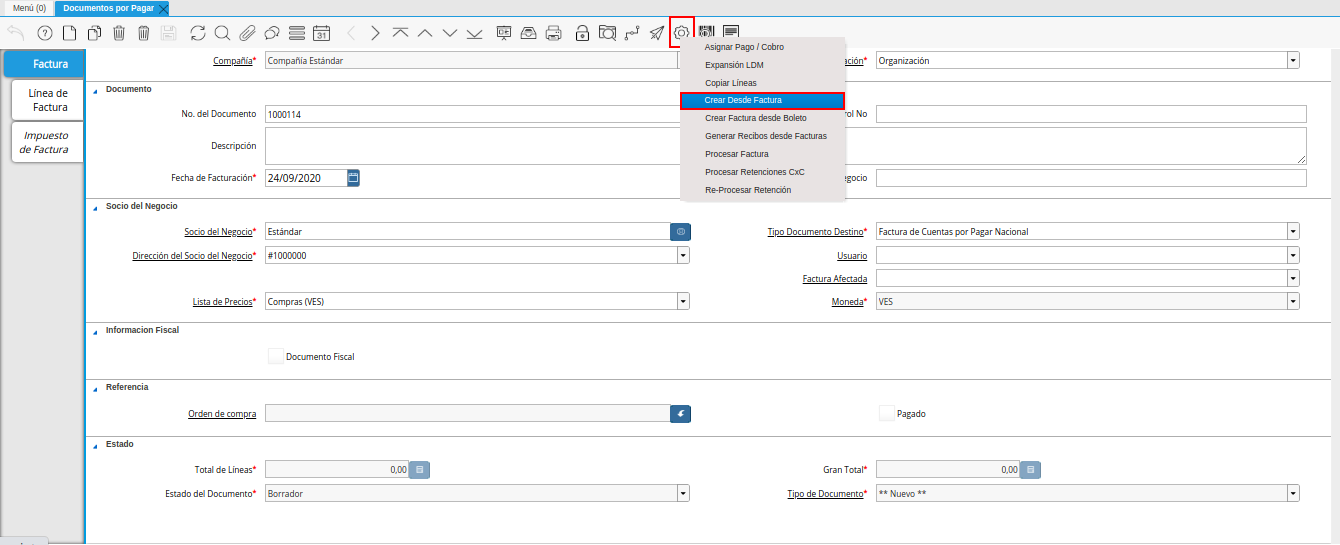Open Dirección del Socio del Negocio dropdown
This screenshot has width=1340, height=545.
[x=683, y=255]
